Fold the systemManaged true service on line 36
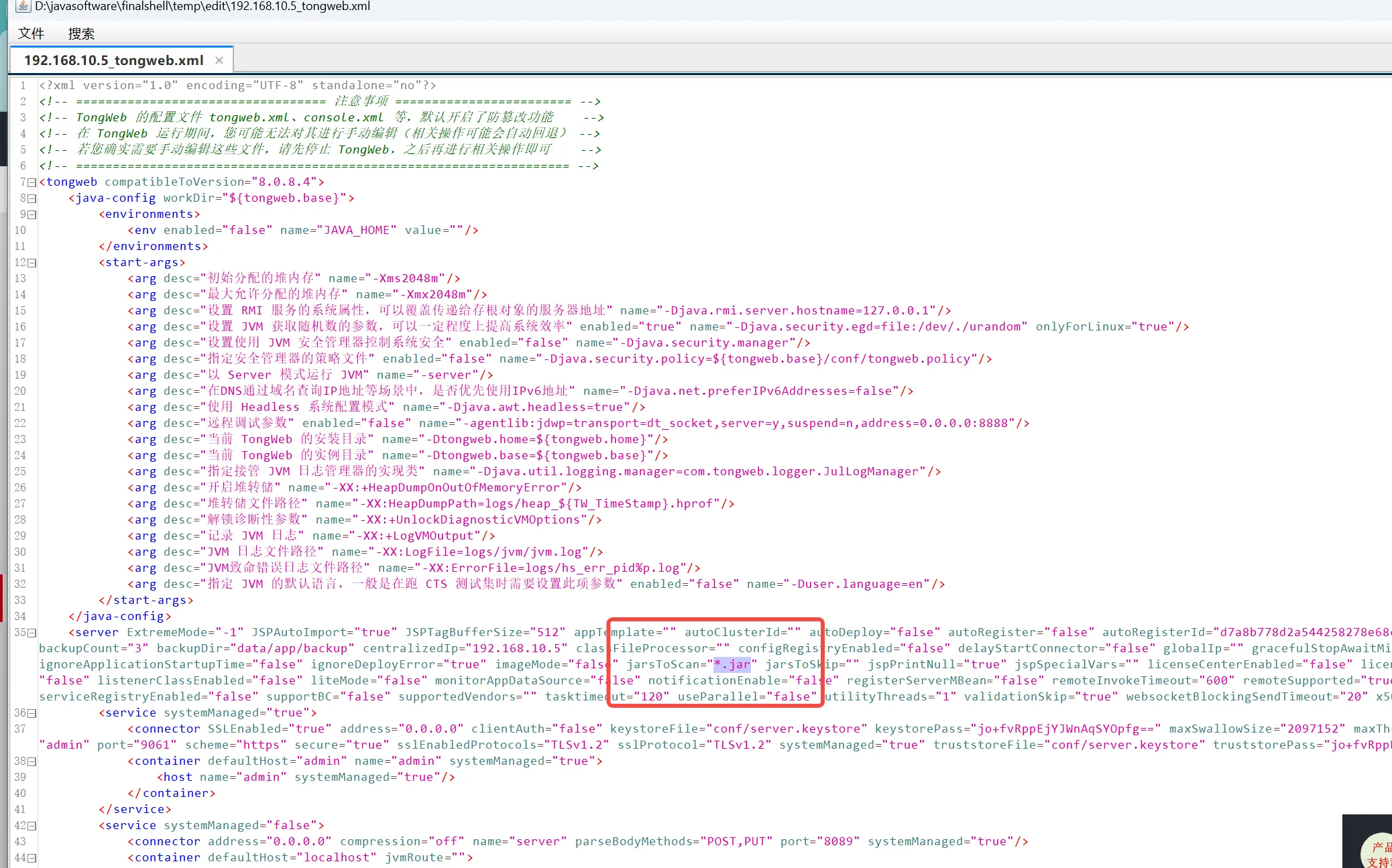 tap(32, 713)
